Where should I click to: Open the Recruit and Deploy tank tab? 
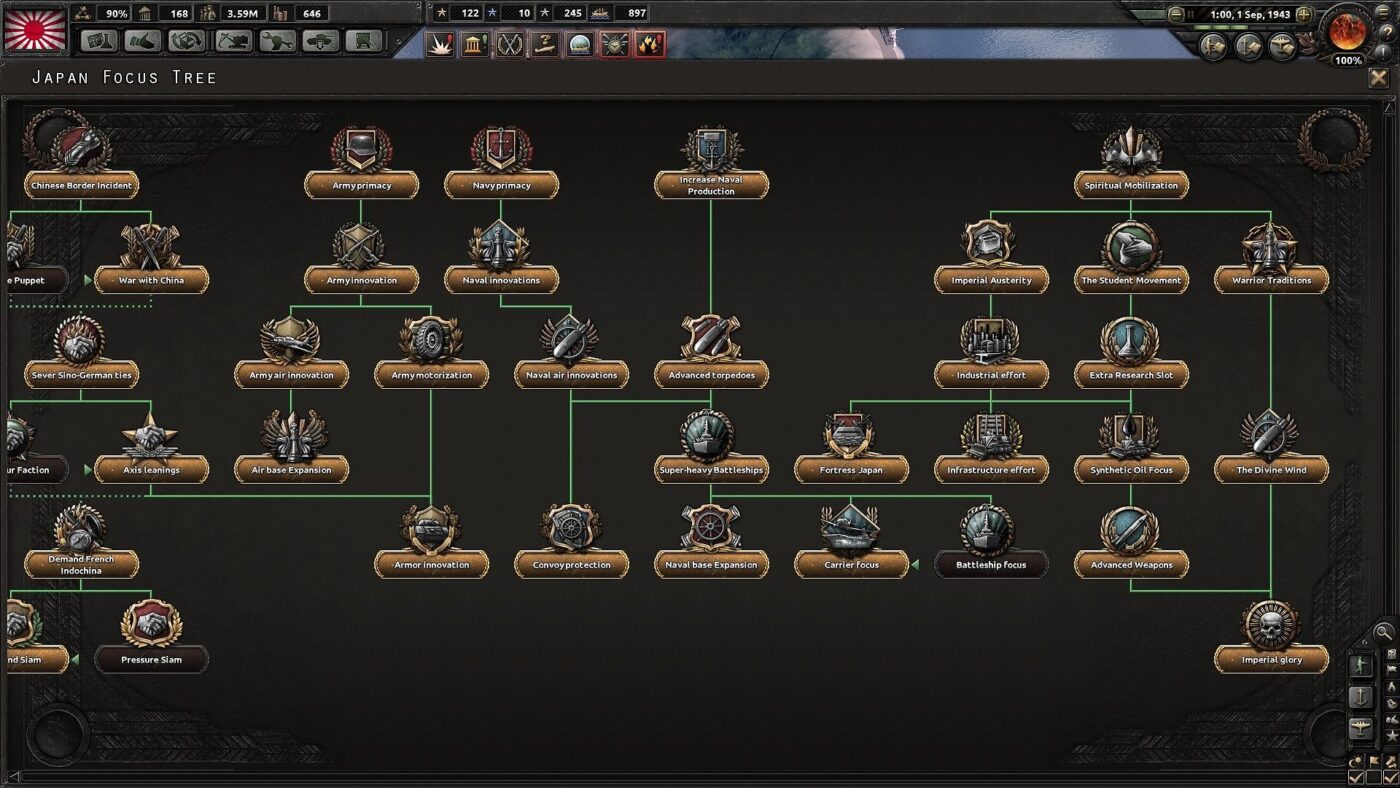click(x=321, y=42)
